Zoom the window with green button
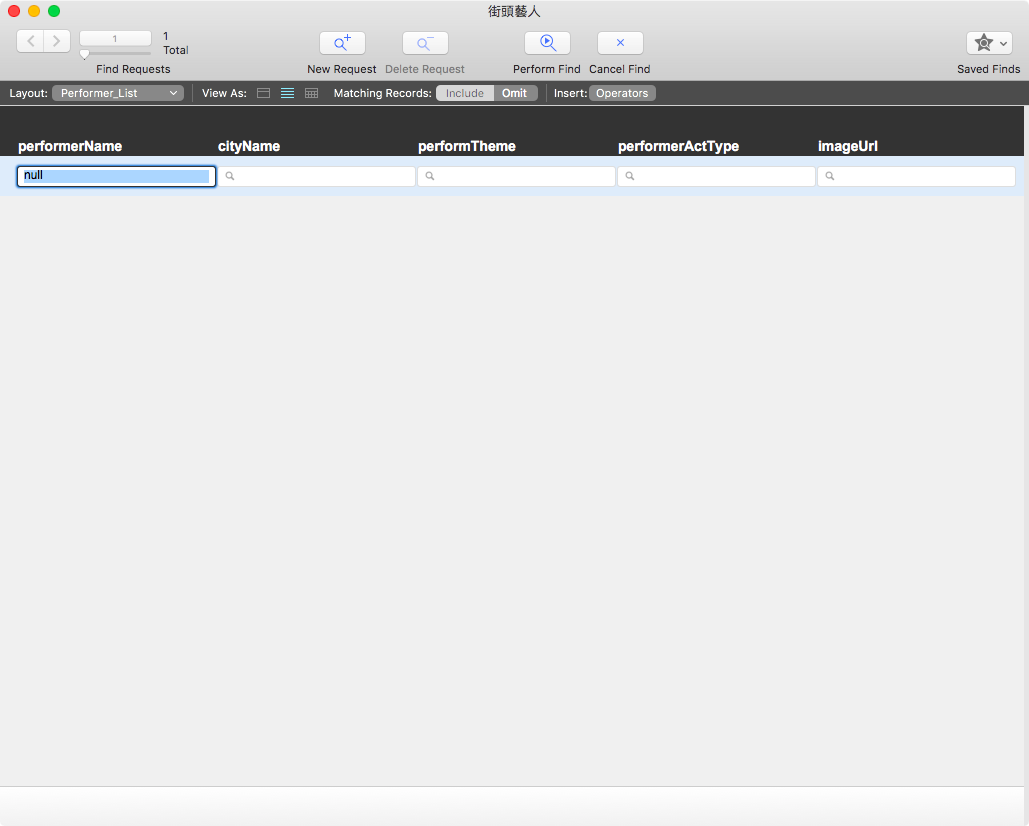1029x826 pixels. click(54, 11)
